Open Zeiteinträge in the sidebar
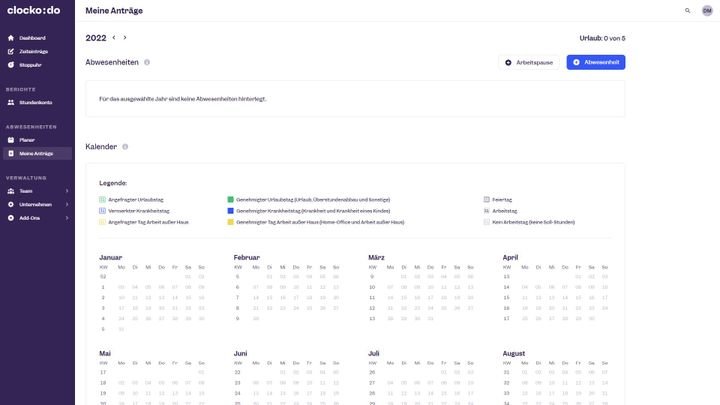Image resolution: width=720 pixels, height=405 pixels. [33, 51]
